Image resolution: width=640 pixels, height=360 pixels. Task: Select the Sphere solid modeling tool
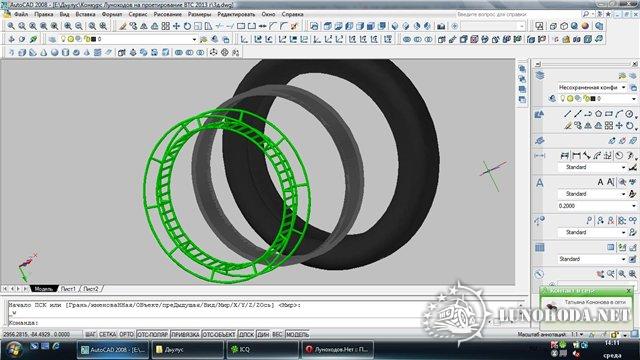54,53
